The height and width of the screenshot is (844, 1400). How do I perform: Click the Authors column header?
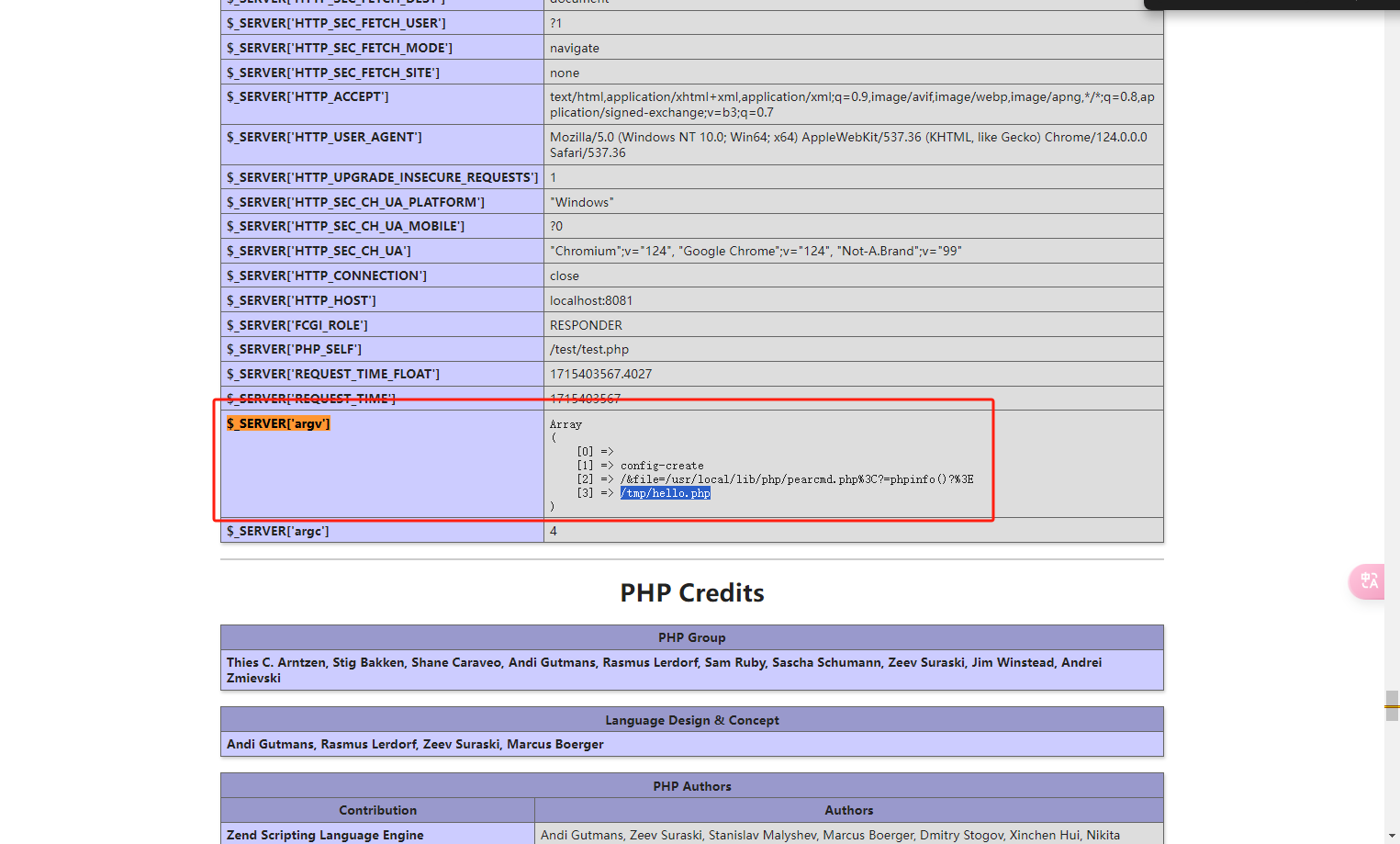pyautogui.click(x=849, y=810)
